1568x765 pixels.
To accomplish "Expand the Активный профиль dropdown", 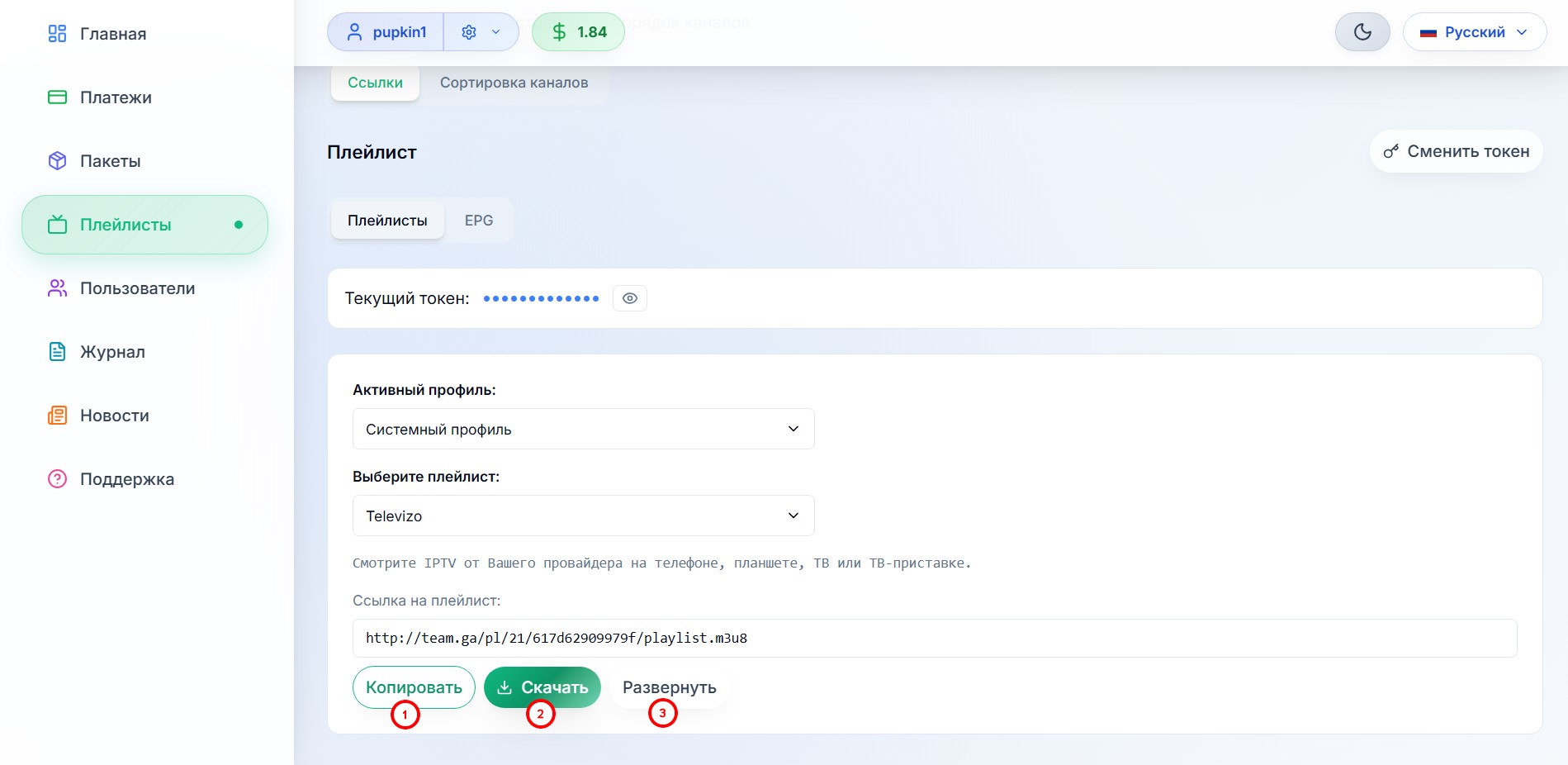I will (583, 429).
